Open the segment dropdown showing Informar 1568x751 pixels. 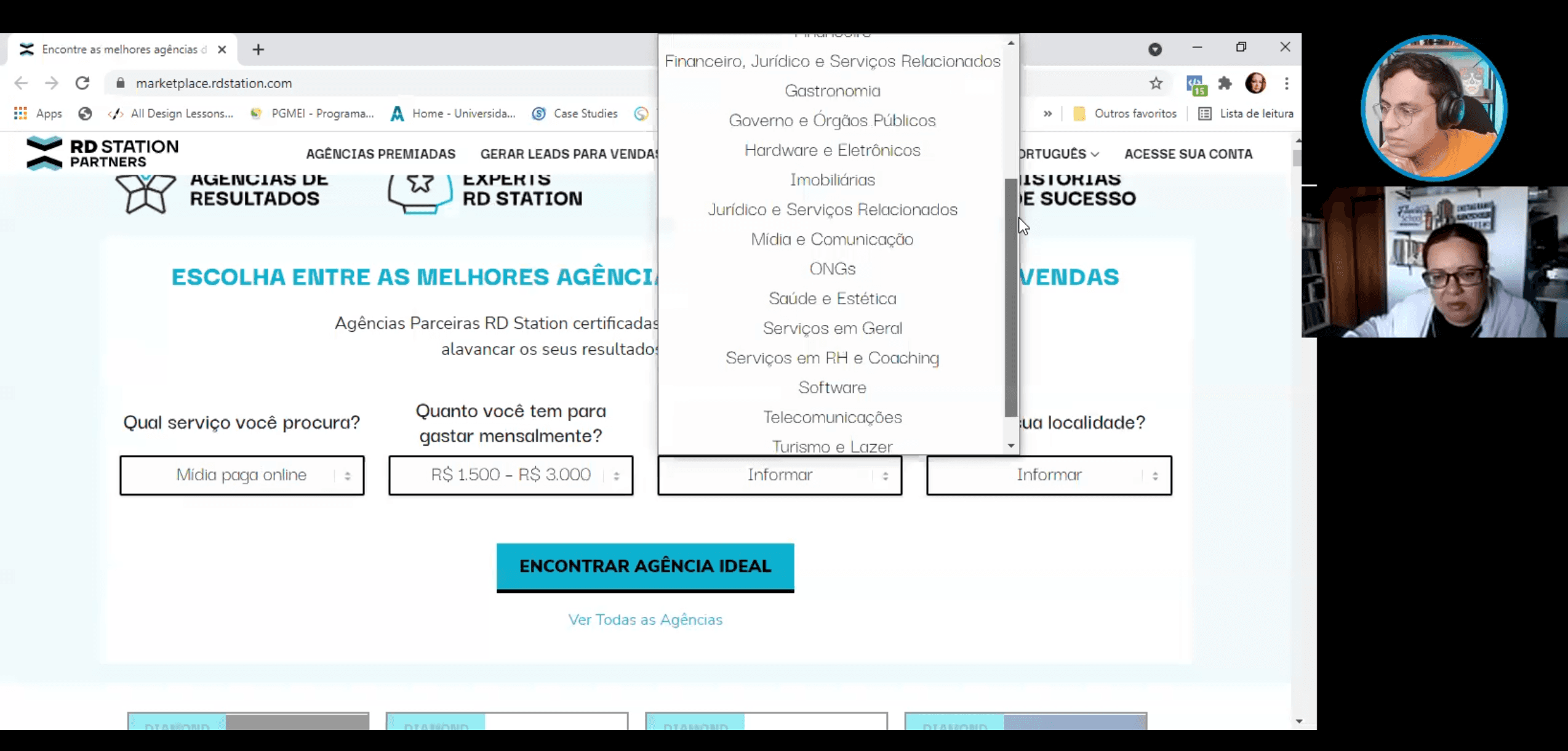[780, 475]
